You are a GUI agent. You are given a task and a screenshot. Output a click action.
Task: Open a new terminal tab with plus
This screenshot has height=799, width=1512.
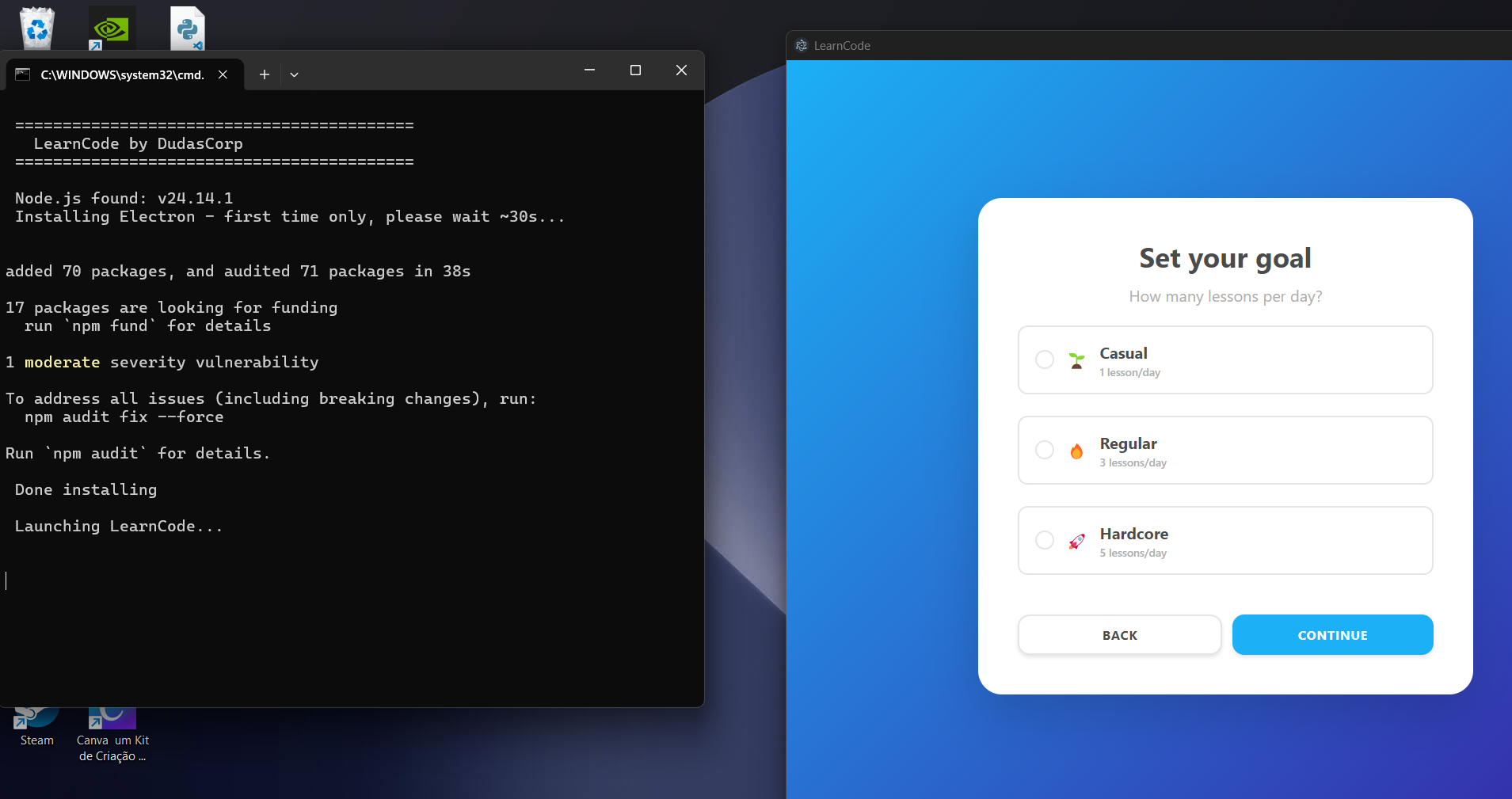coord(265,74)
